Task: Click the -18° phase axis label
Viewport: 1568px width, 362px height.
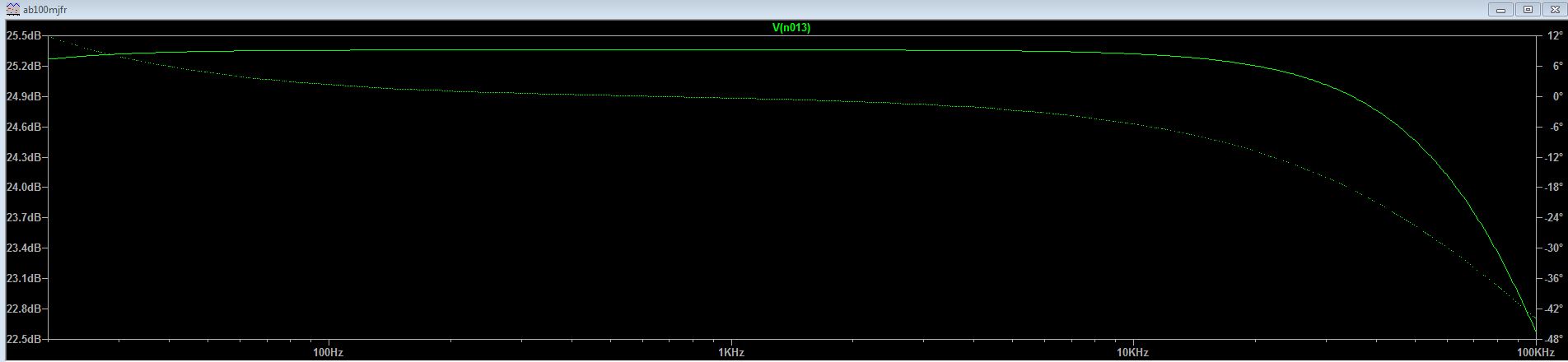Action: [1552, 188]
